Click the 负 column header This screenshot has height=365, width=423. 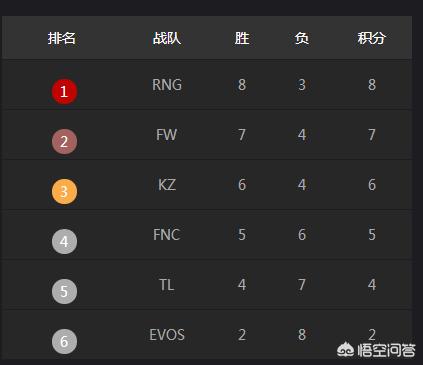click(302, 38)
